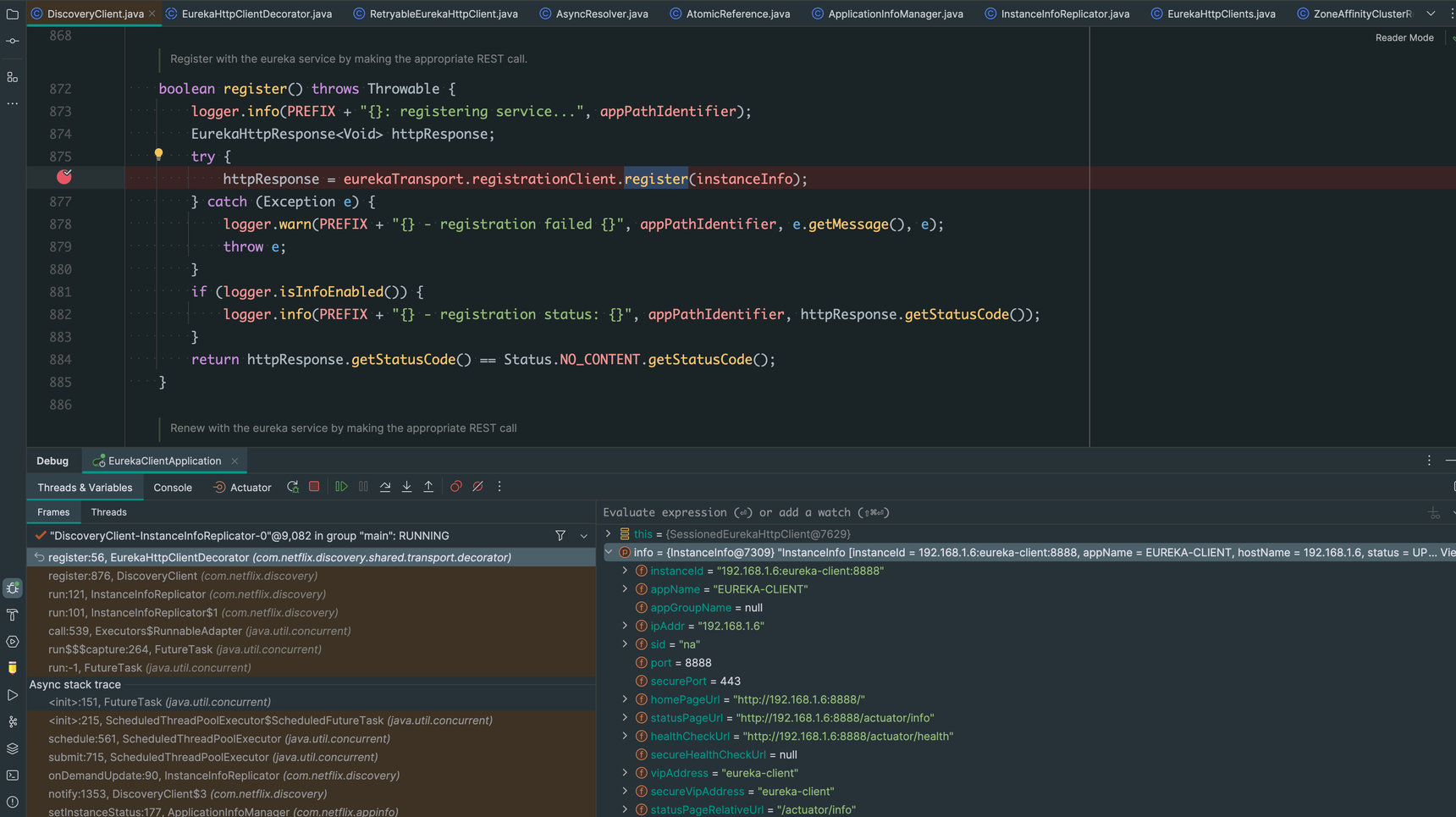
Task: Select frame run:121, InstanceInfoReplicator
Action: pos(312,594)
